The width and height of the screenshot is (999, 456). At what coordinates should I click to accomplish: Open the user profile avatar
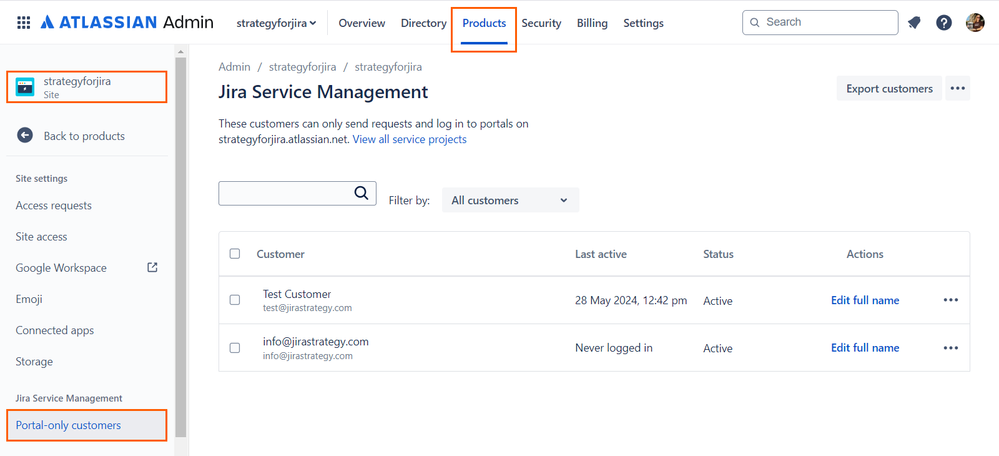[975, 23]
